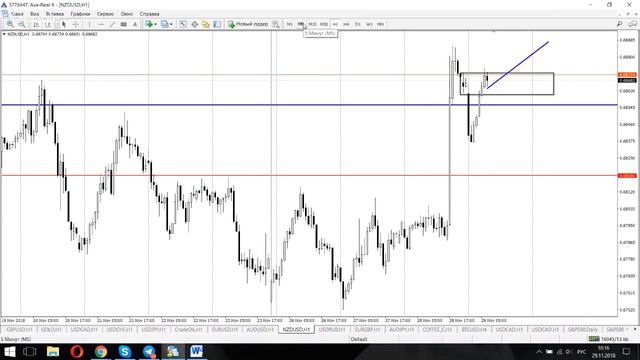Click the green add-indicator icon
The height and width of the screenshot is (360, 640).
tap(149, 24)
